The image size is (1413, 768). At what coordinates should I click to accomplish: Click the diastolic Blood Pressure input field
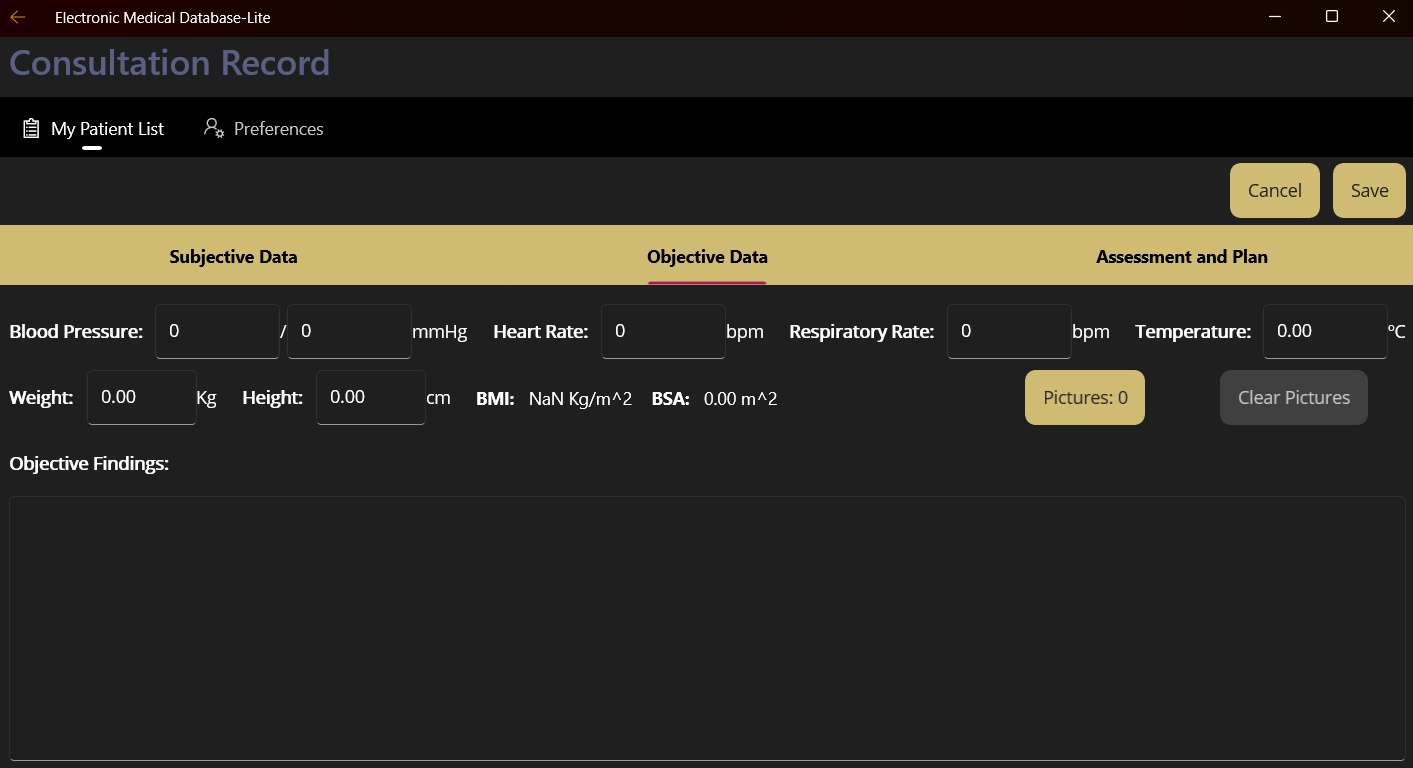(x=349, y=331)
